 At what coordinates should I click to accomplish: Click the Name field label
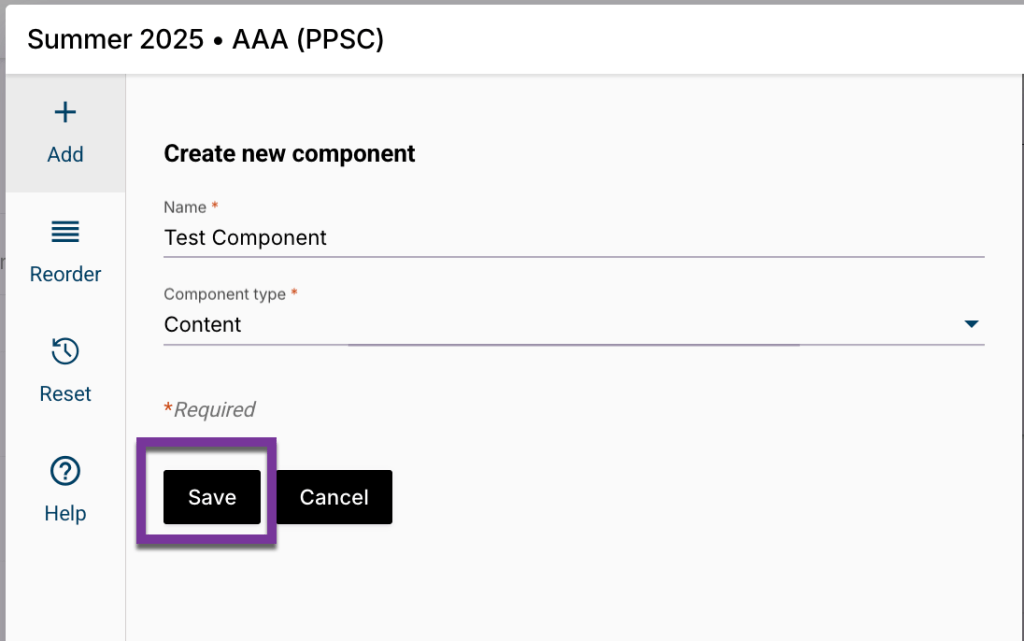181,207
